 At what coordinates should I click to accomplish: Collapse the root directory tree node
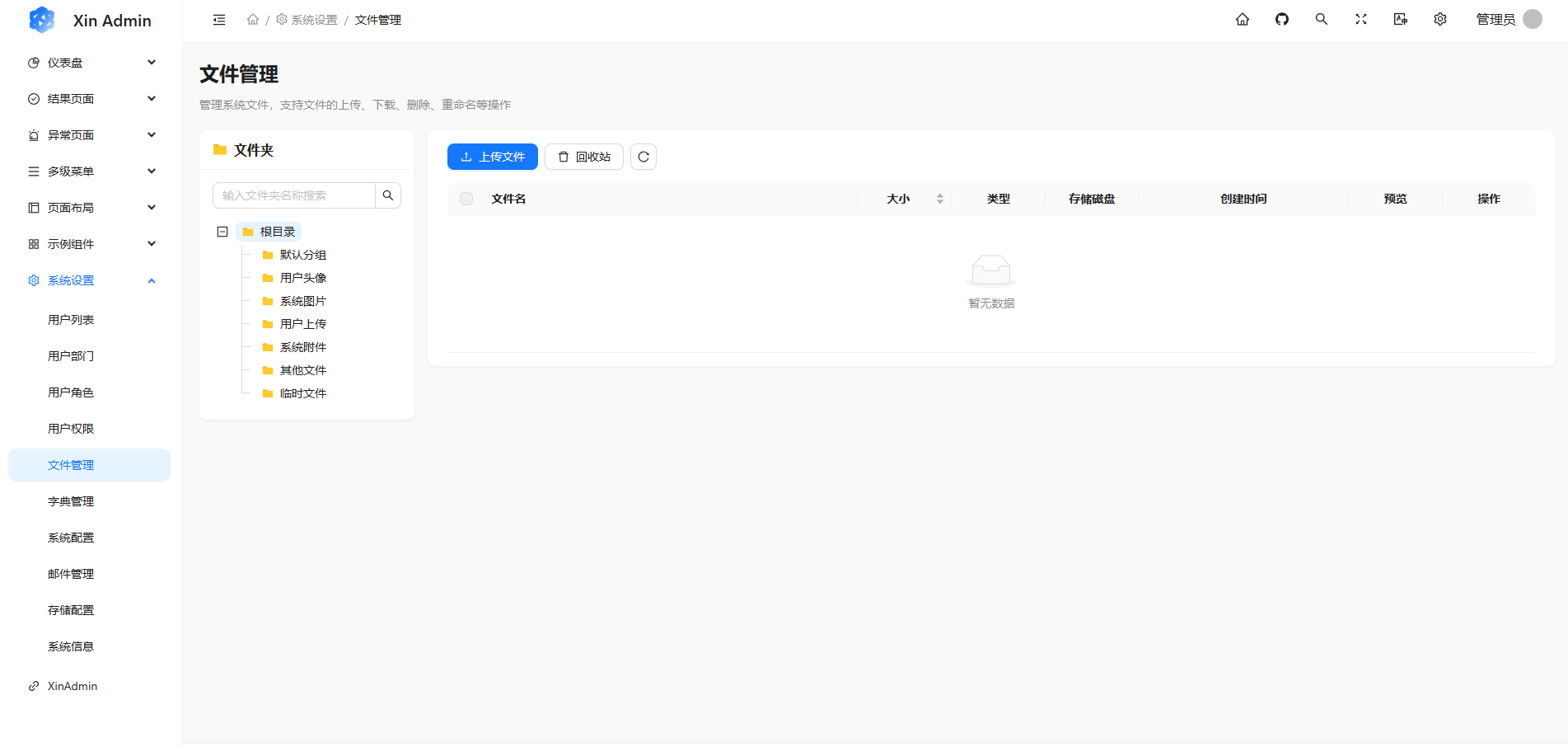tap(222, 232)
